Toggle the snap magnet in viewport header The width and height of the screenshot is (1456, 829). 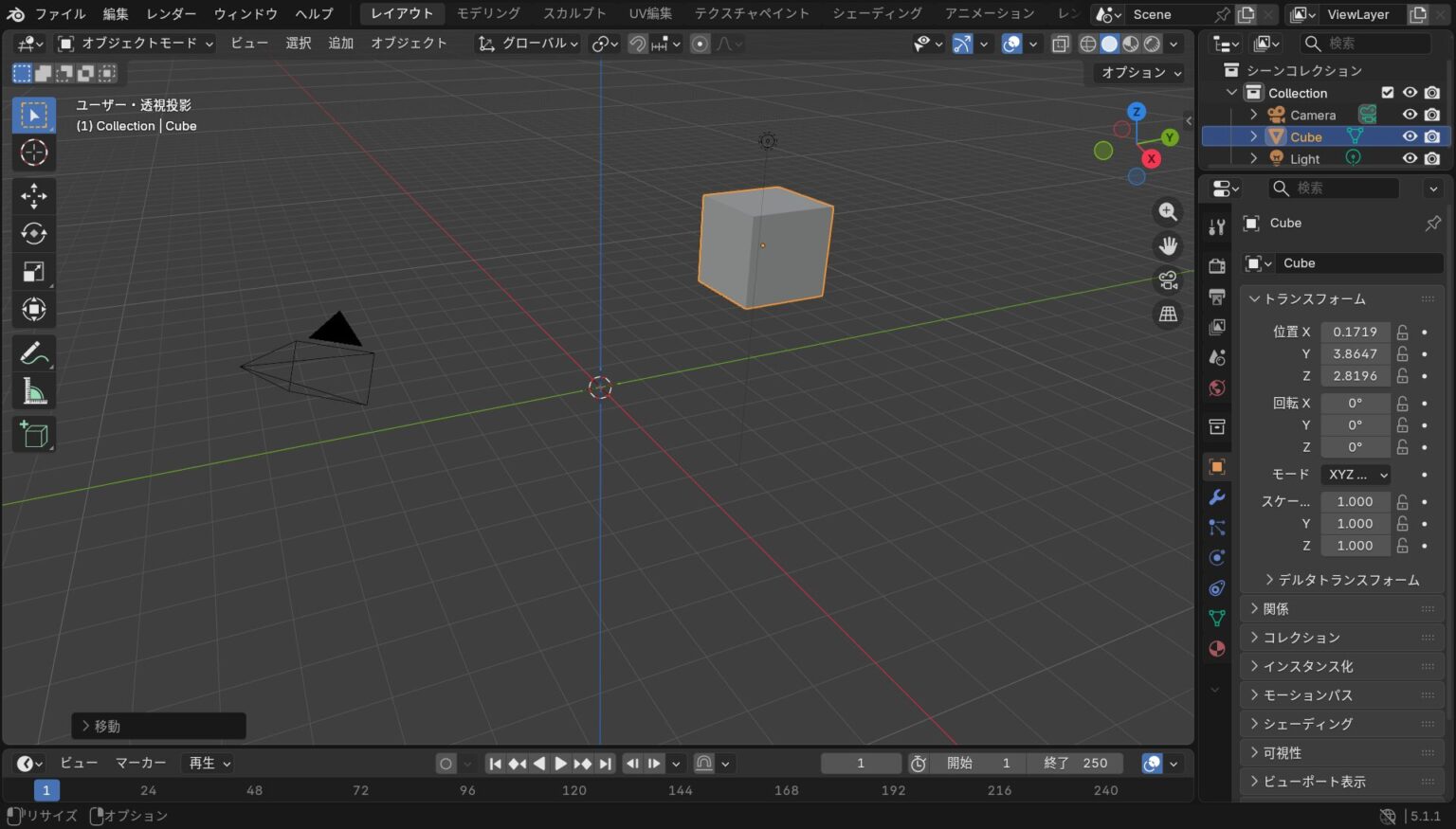(x=638, y=44)
